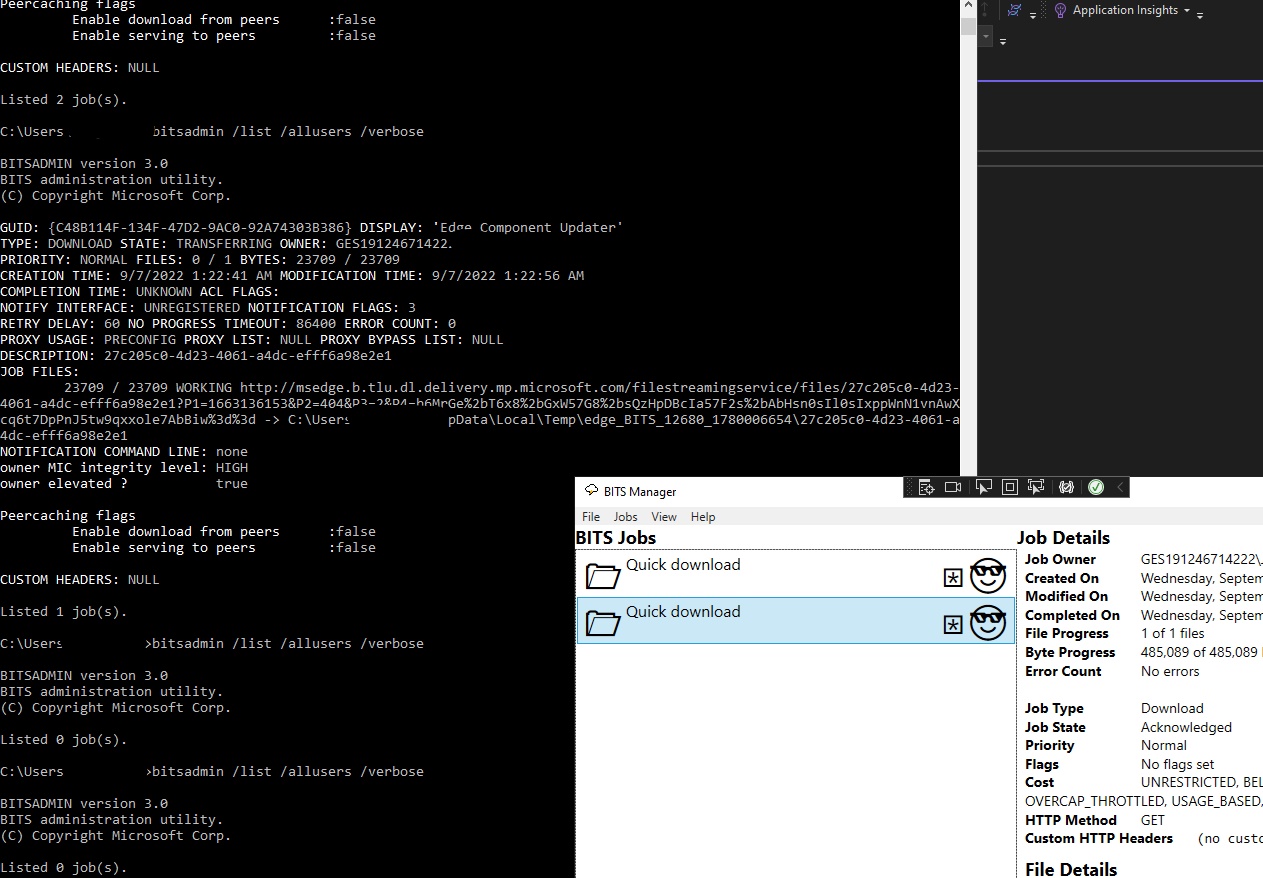Click the asterisk badge on second job

point(952,623)
